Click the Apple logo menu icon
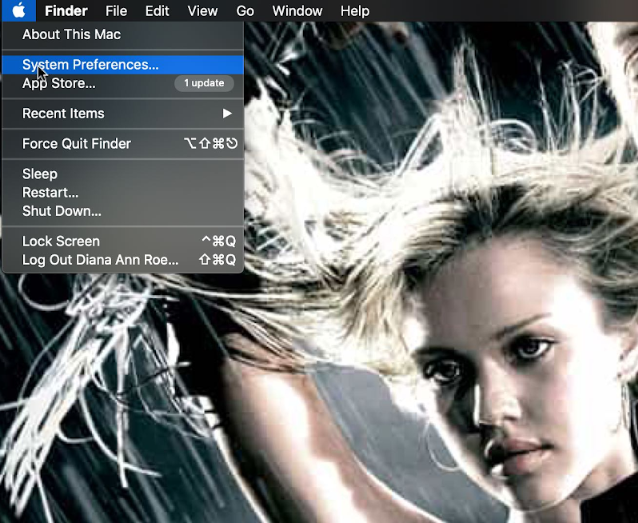 pyautogui.click(x=19, y=11)
